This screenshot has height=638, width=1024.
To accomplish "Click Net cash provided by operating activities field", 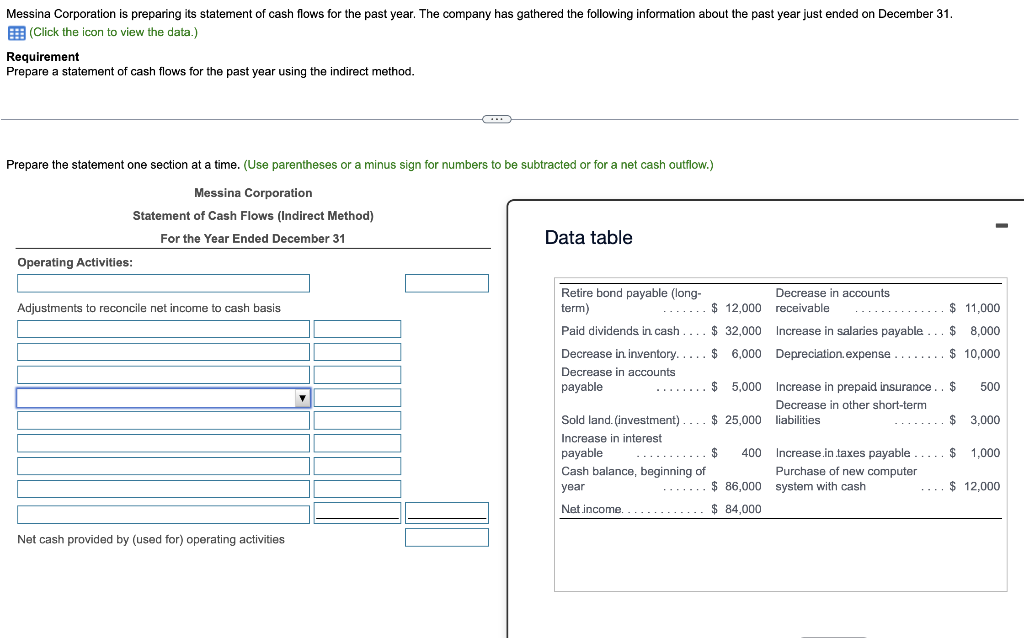I will coord(447,537).
